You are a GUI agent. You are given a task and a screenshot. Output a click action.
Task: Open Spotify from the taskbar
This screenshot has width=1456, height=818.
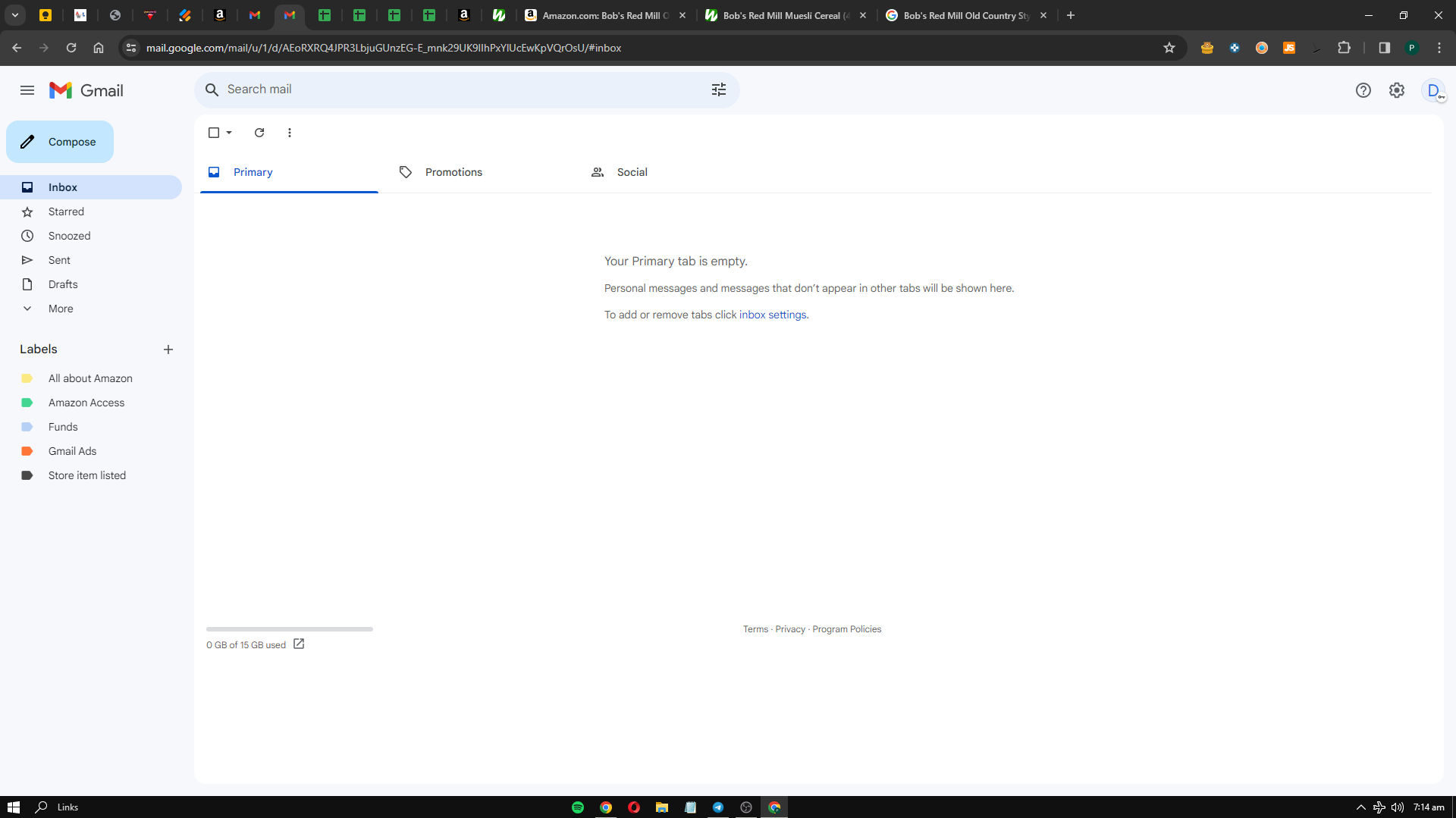coord(578,807)
